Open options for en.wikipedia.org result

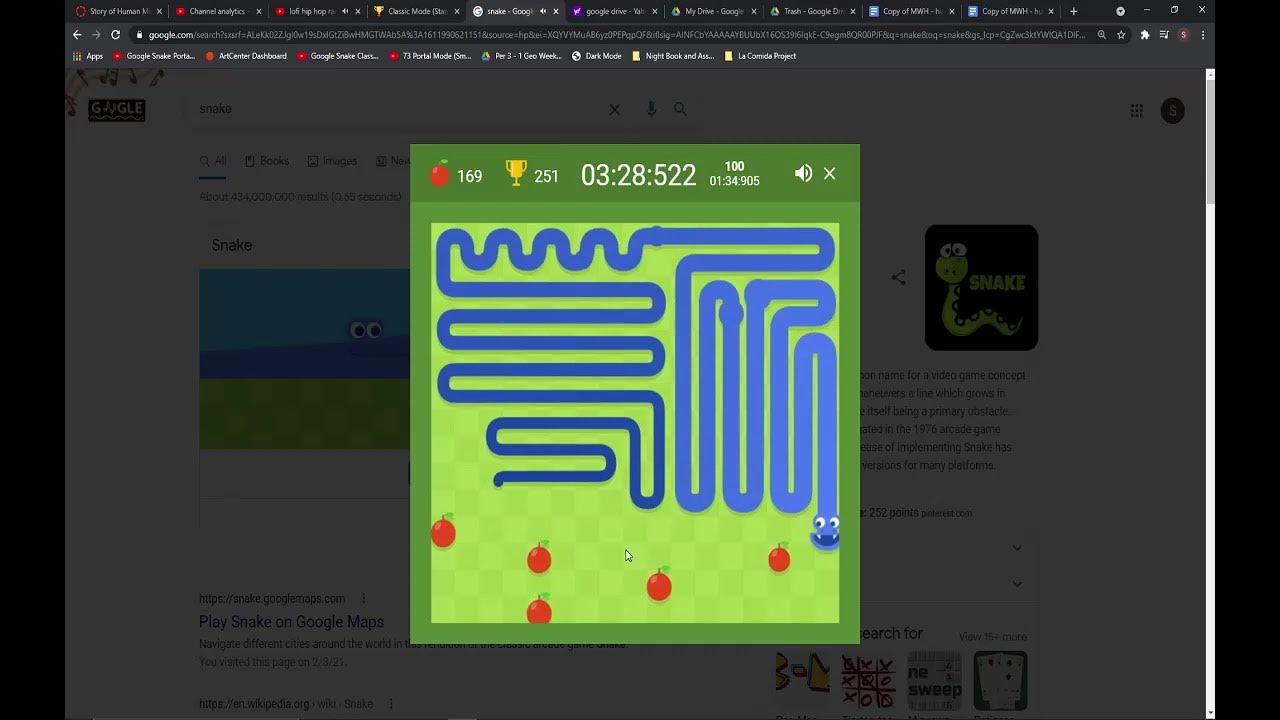[391, 704]
